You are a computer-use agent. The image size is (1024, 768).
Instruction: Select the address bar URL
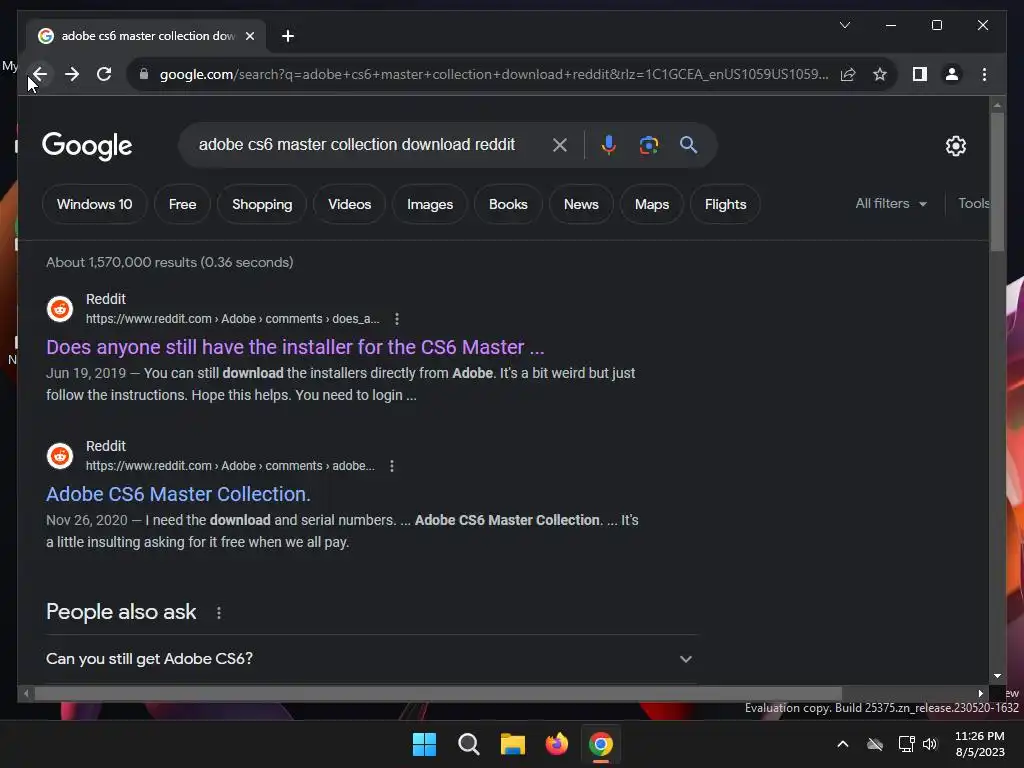pyautogui.click(x=494, y=74)
